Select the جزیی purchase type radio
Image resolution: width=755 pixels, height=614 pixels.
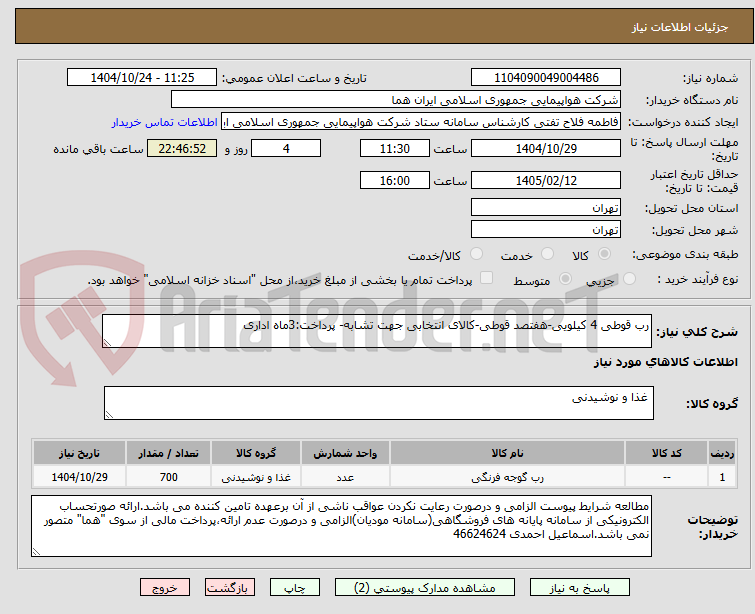[x=629, y=278]
